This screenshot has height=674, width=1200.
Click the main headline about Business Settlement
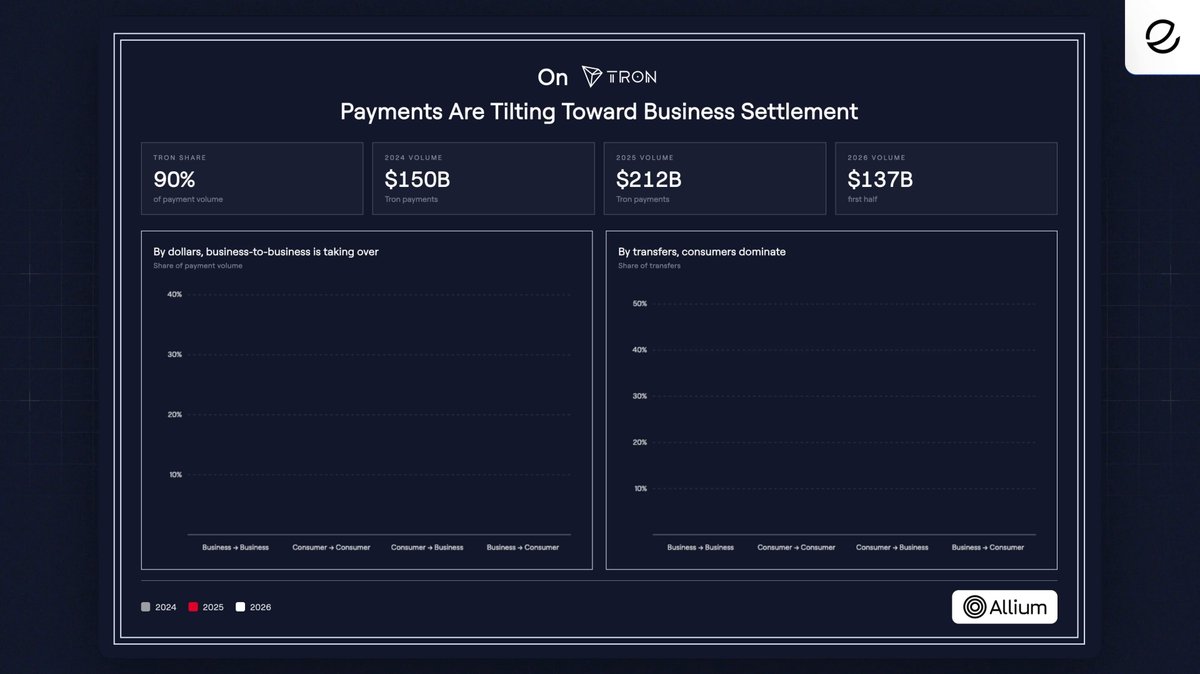click(x=599, y=111)
